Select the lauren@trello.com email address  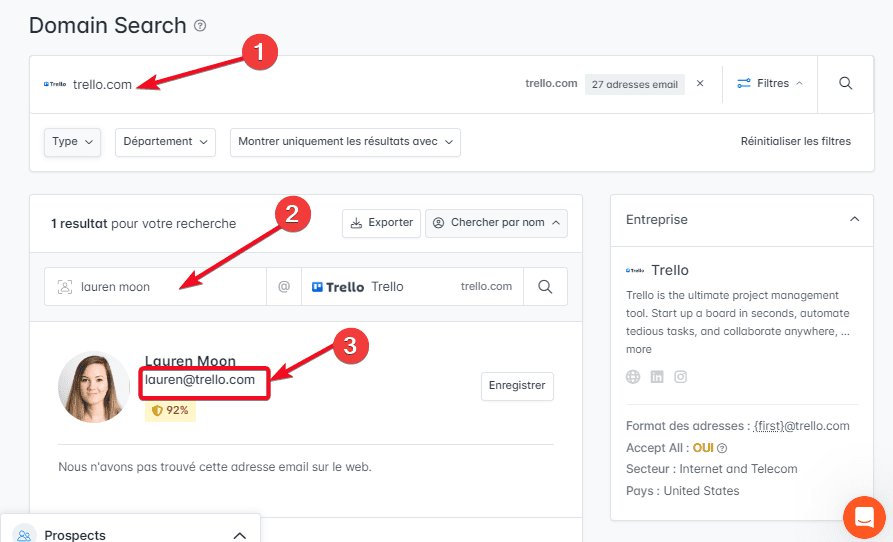200,380
